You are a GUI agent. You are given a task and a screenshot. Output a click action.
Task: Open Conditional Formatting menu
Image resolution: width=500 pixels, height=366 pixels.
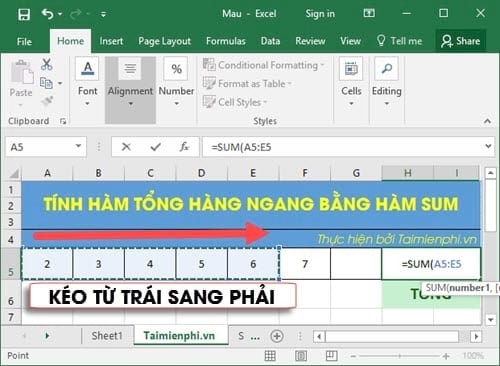click(263, 65)
